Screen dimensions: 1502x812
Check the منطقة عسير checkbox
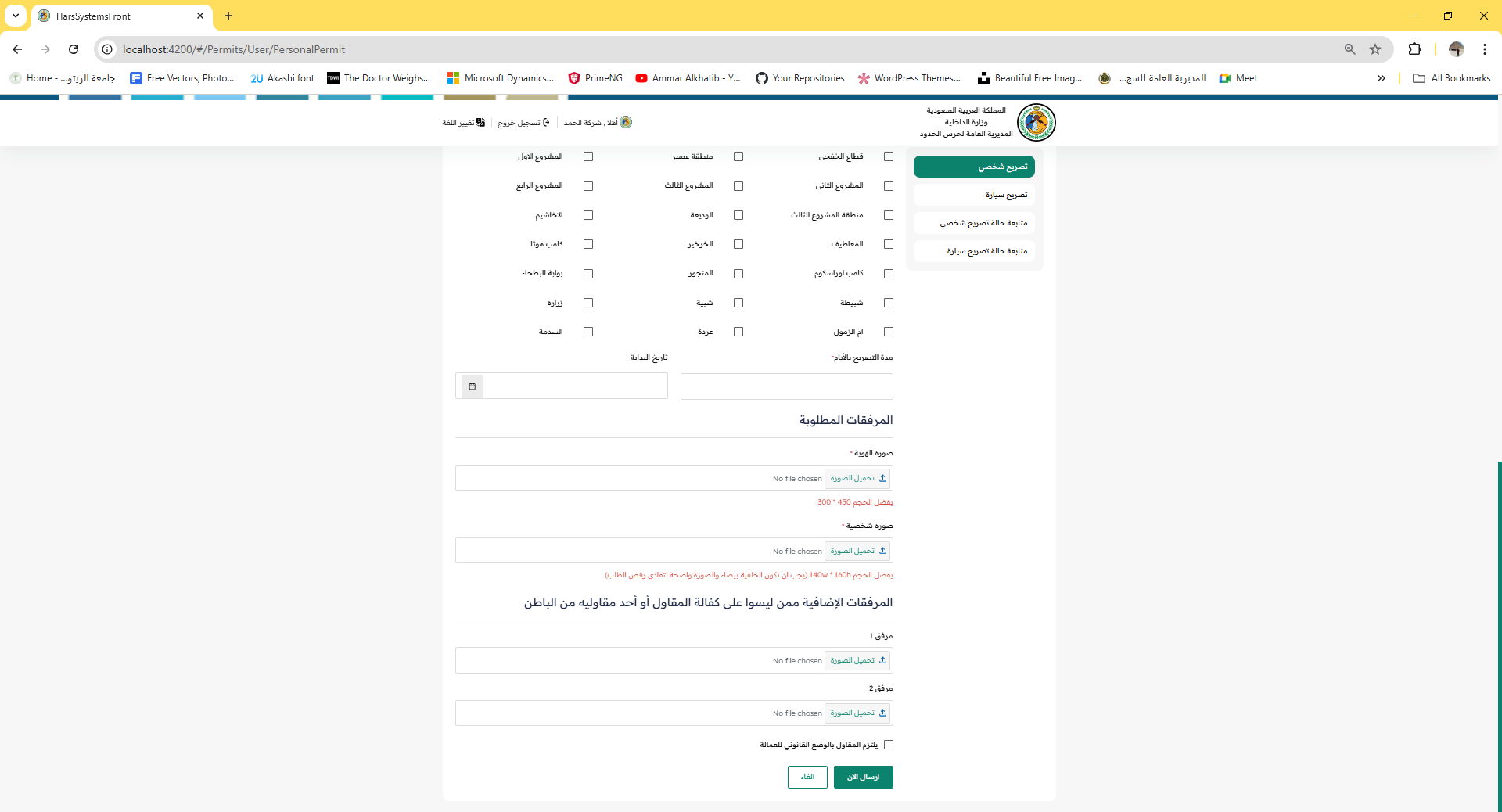(x=738, y=156)
